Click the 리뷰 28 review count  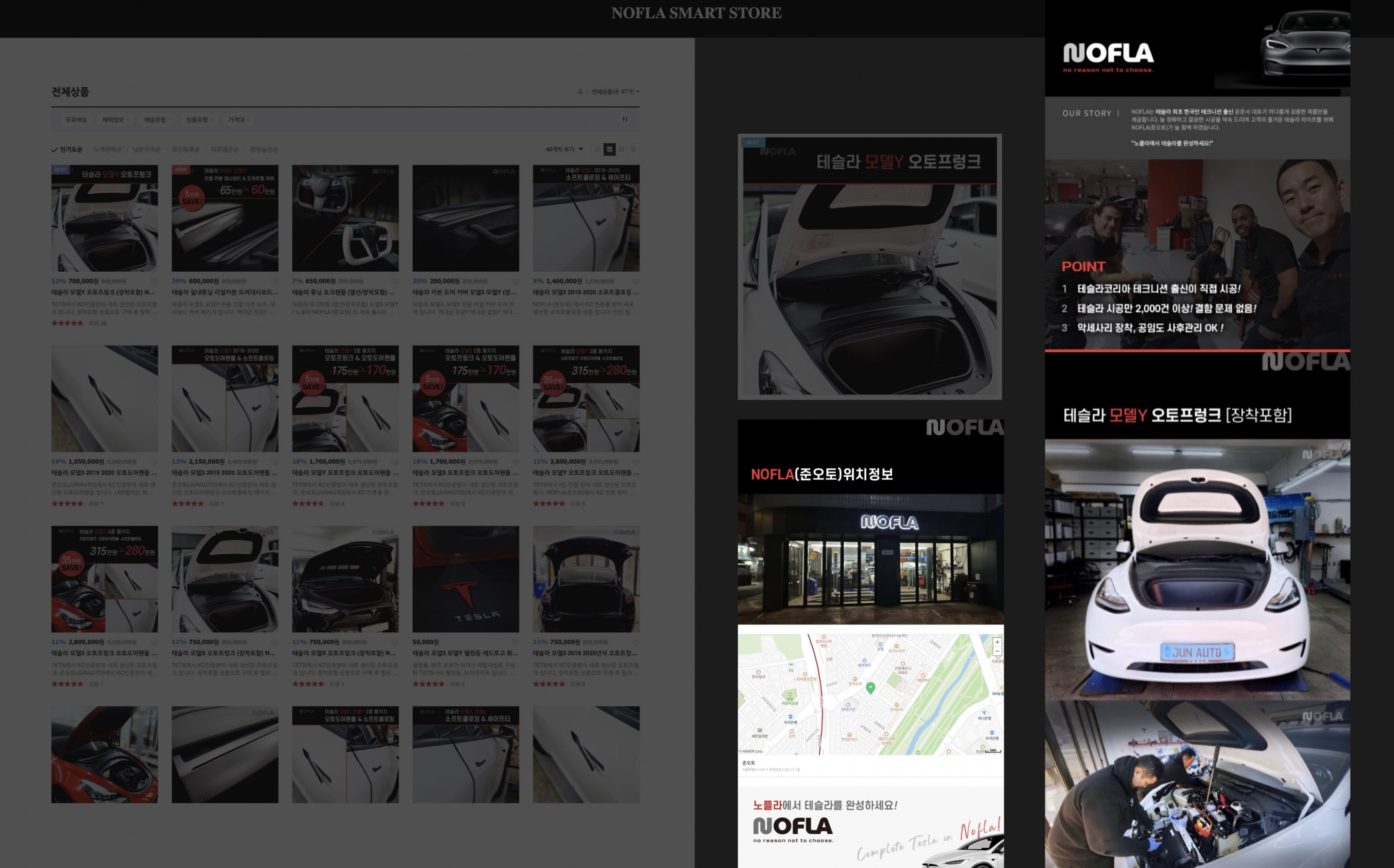[x=98, y=323]
